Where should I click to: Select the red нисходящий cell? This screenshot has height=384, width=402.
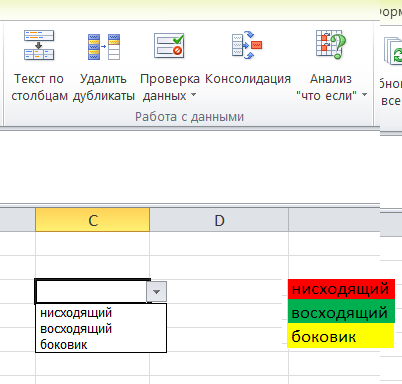point(341,289)
